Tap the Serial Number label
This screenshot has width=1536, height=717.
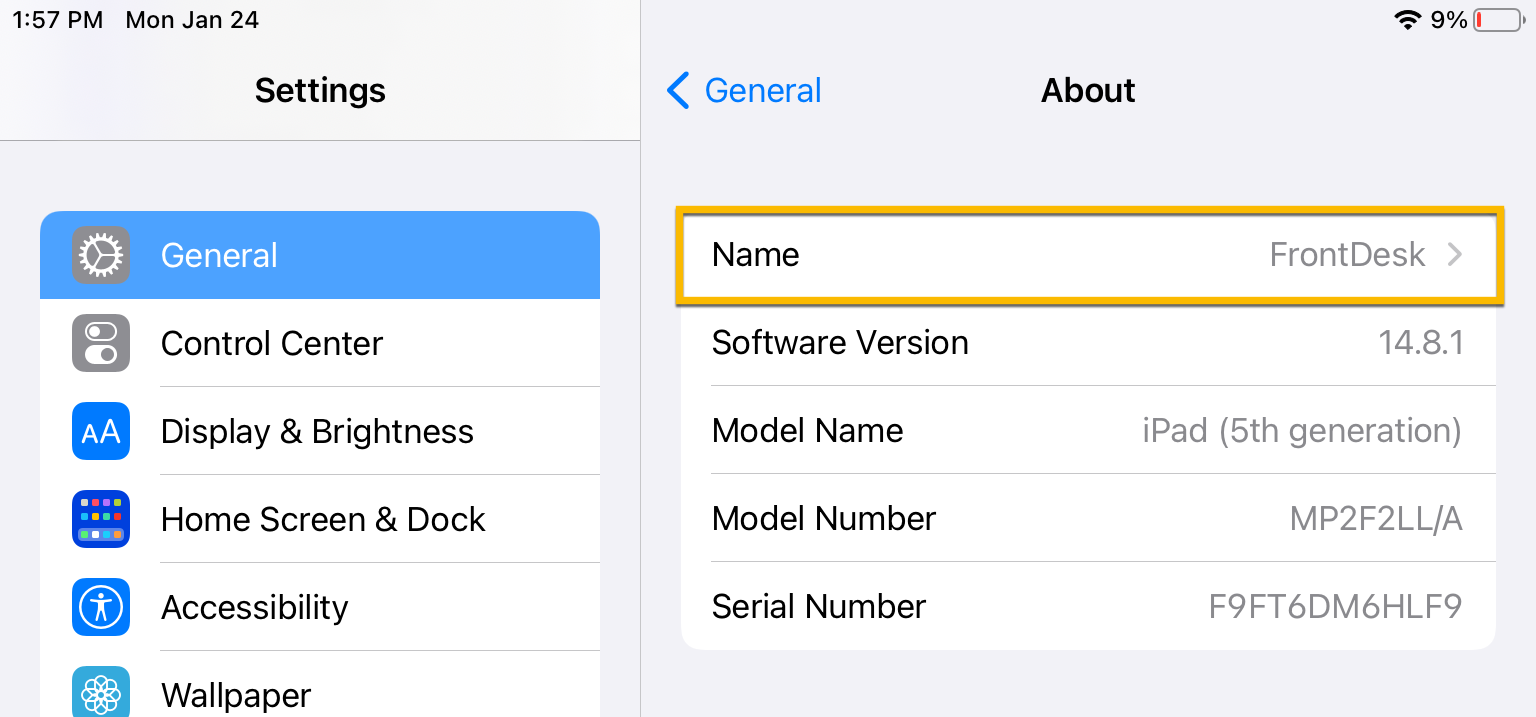point(819,607)
